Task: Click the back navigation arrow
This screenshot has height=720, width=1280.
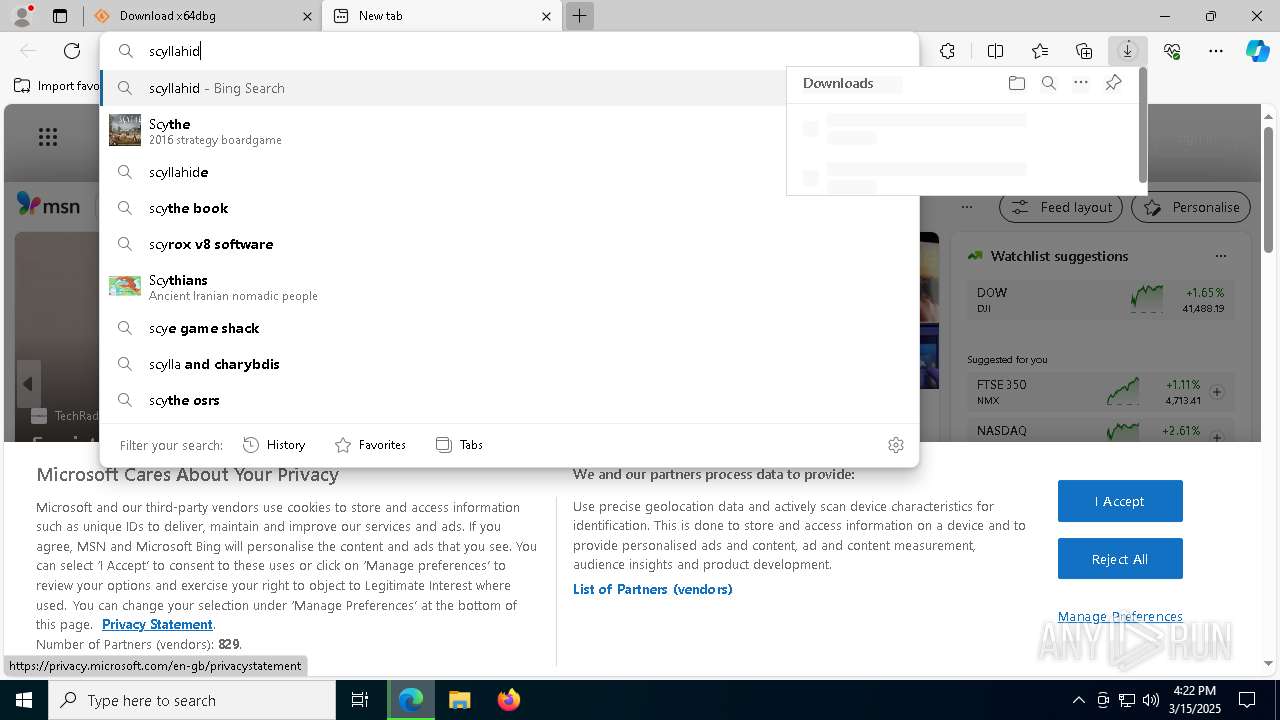Action: 28,51
